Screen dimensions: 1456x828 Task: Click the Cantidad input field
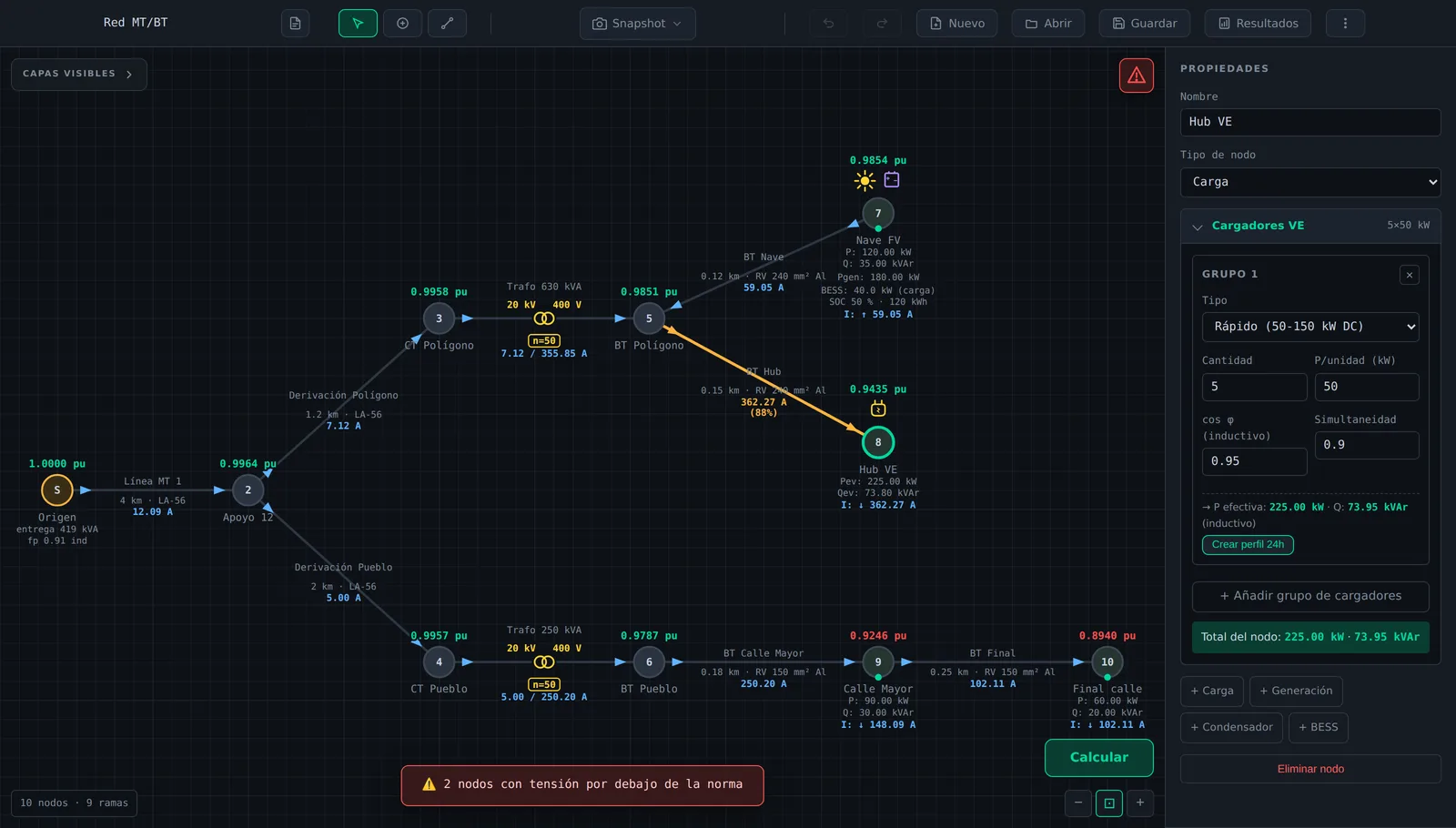[x=1254, y=387]
